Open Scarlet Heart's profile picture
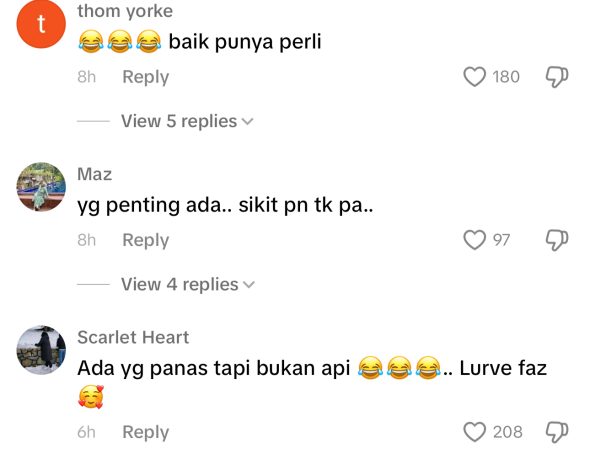 coord(41,350)
